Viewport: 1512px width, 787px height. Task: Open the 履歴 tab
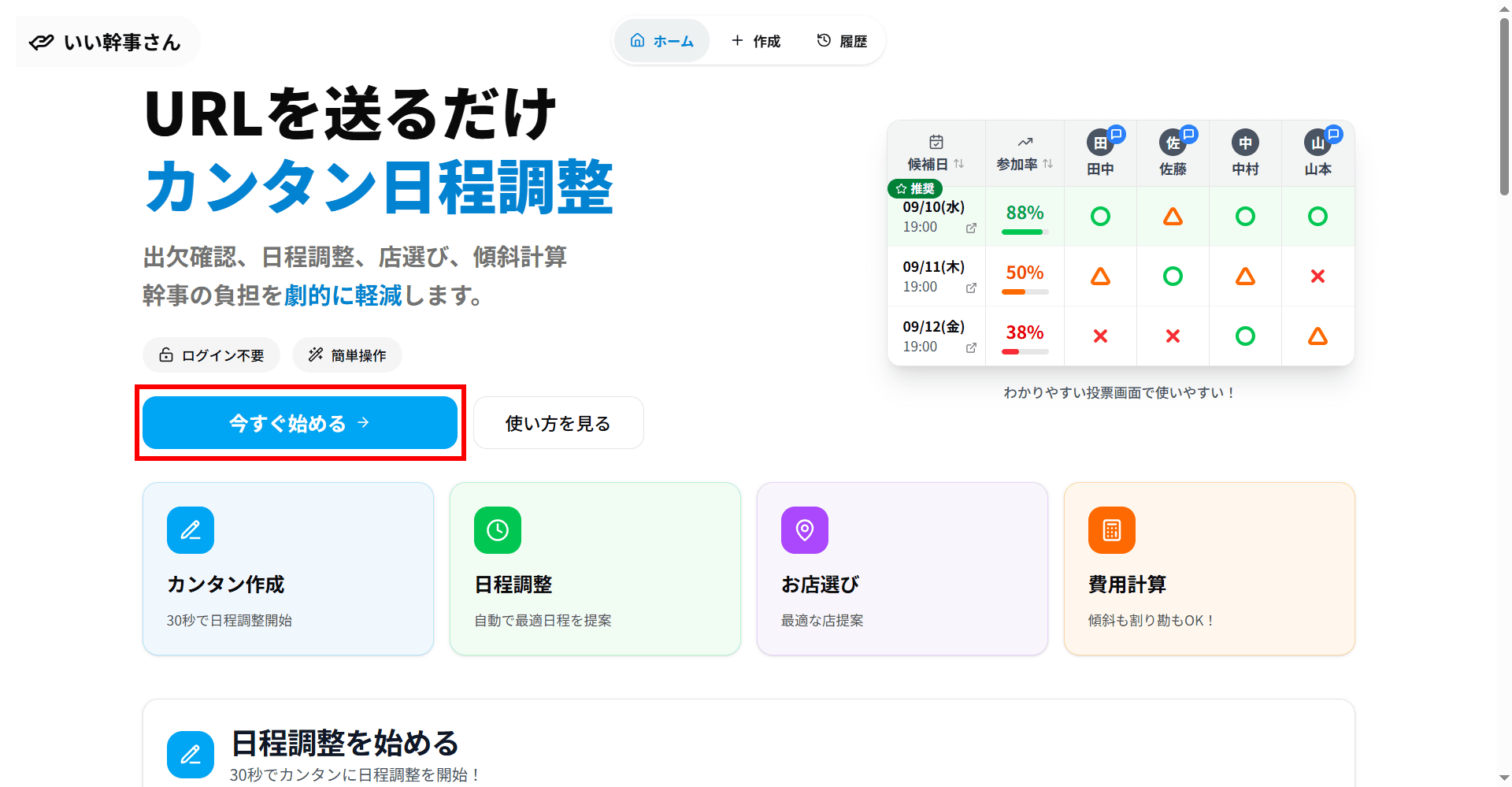pos(842,41)
